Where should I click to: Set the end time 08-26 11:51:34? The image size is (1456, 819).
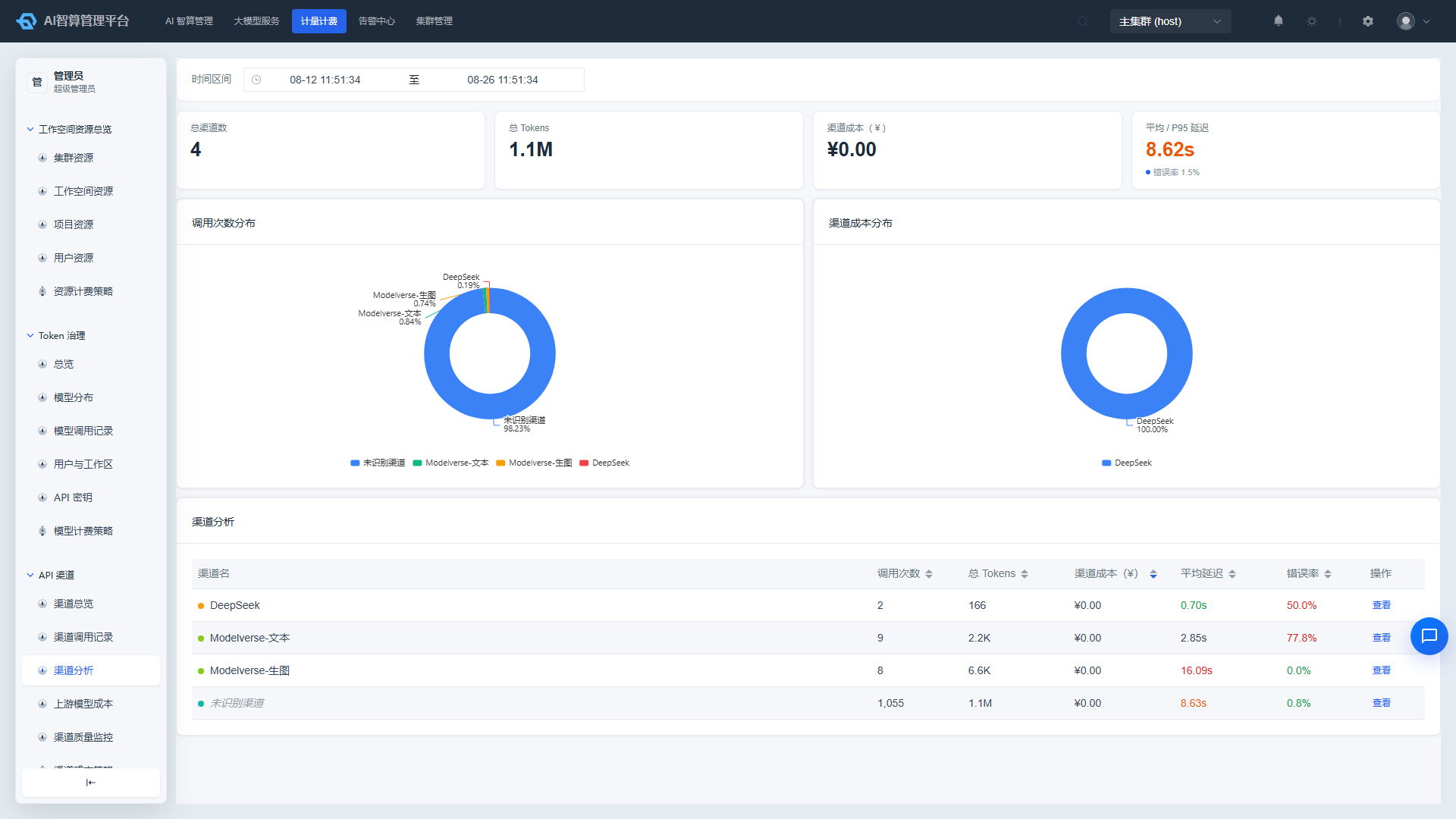coord(502,80)
